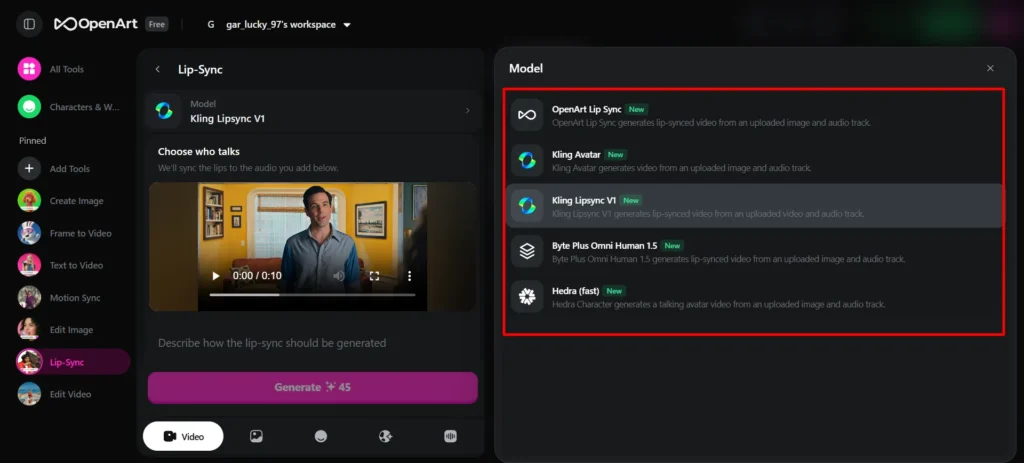Screen dimensions: 1024x463
Task: Click the fullscreen icon on video player
Action: 375,276
